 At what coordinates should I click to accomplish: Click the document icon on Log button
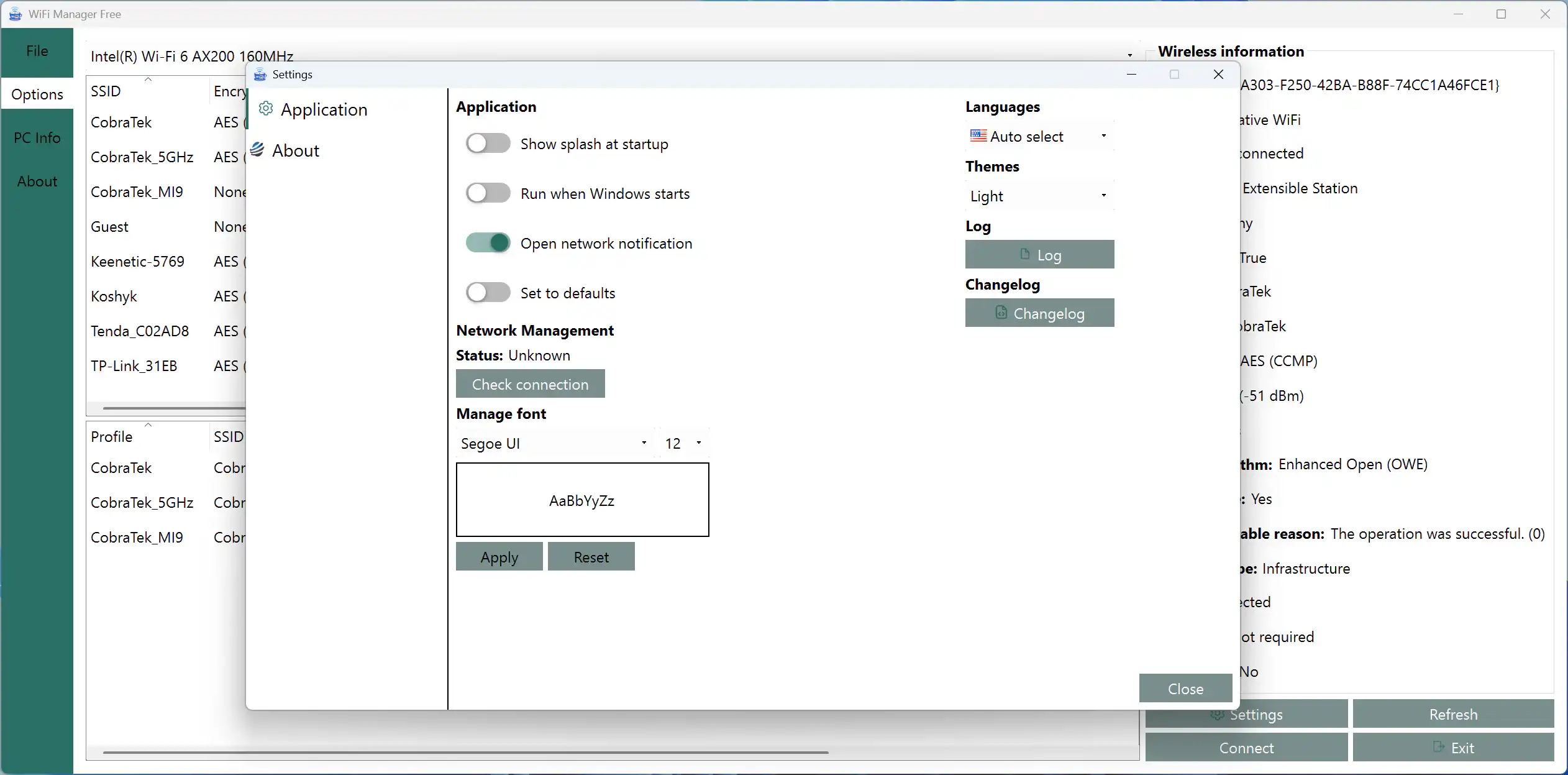point(1025,254)
